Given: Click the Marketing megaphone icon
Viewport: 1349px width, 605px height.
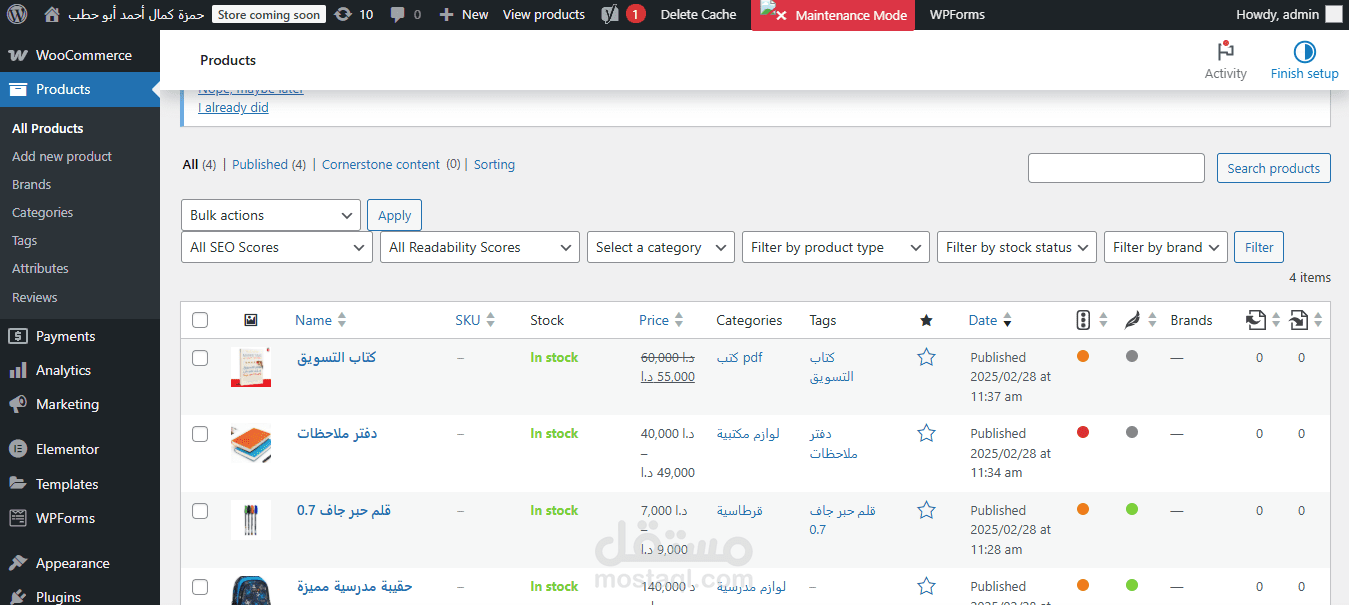Looking at the screenshot, I should click(18, 404).
